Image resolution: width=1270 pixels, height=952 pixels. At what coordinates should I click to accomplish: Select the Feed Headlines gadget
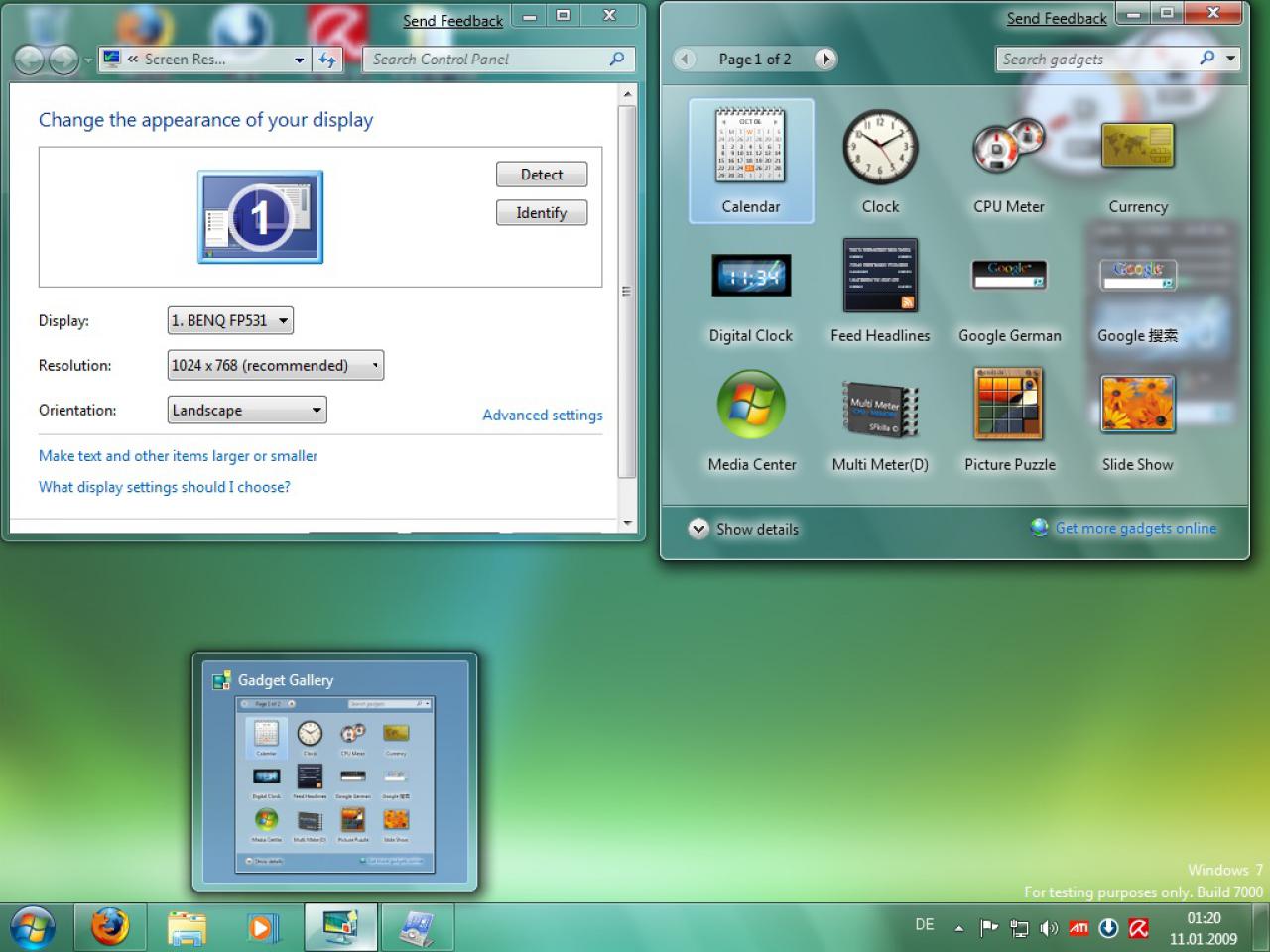880,290
